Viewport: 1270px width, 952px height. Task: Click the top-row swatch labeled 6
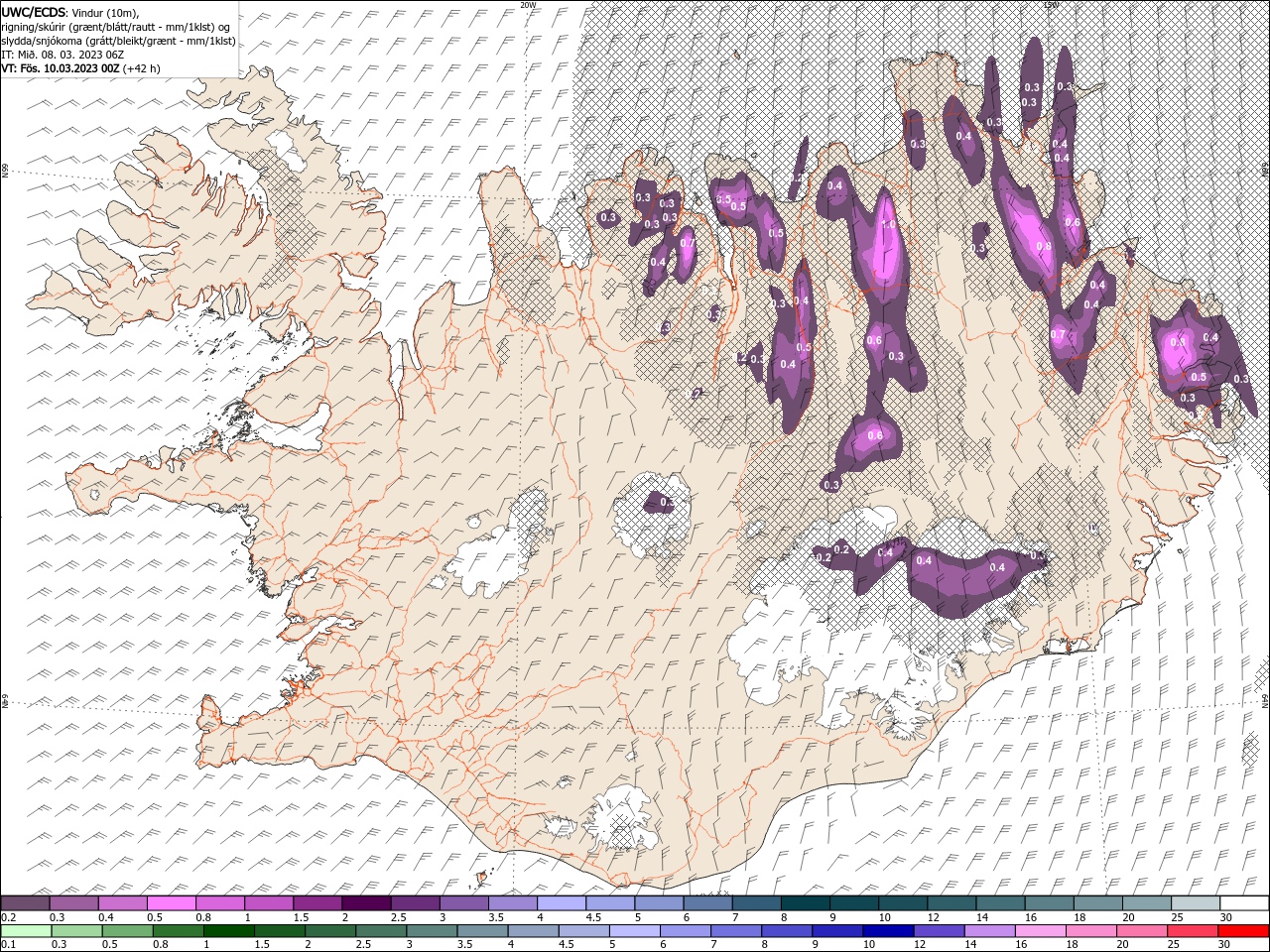(707, 903)
